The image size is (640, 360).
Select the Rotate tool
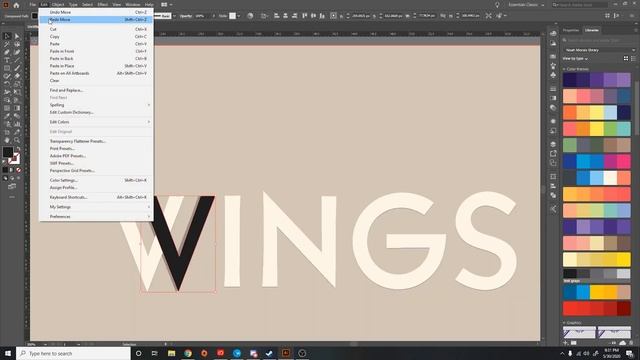7,84
